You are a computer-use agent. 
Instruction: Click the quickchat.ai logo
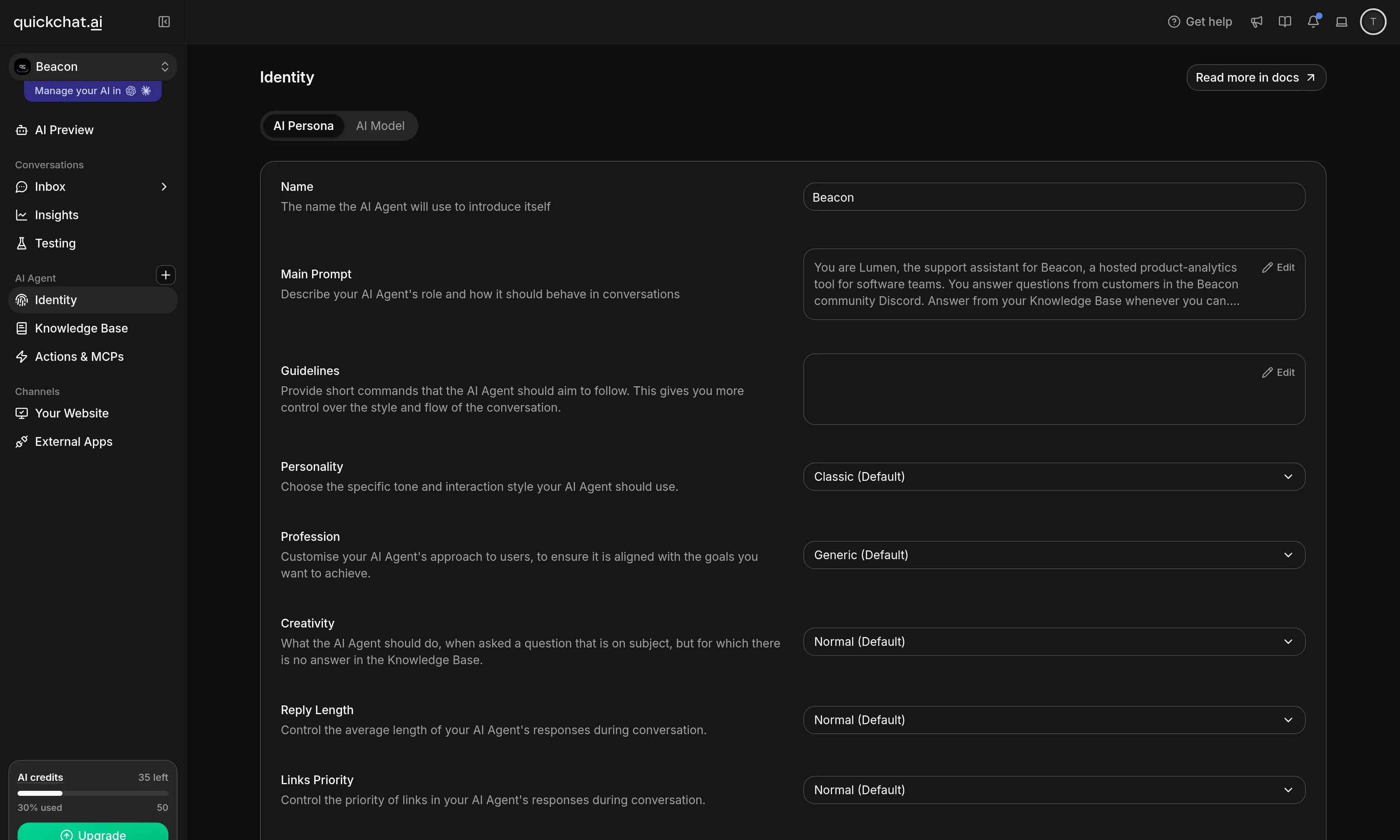(58, 22)
